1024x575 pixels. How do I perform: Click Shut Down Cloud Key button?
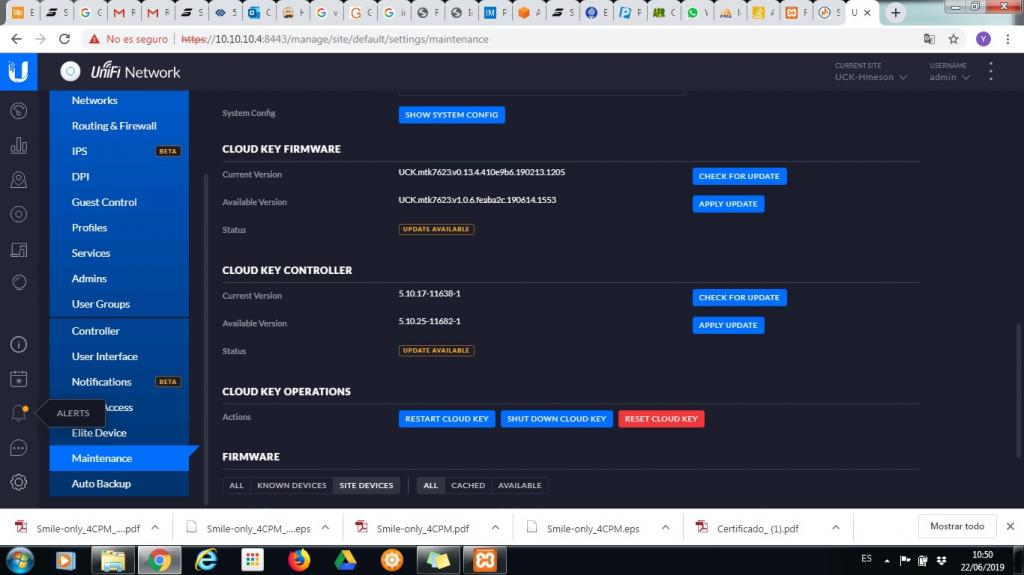556,419
